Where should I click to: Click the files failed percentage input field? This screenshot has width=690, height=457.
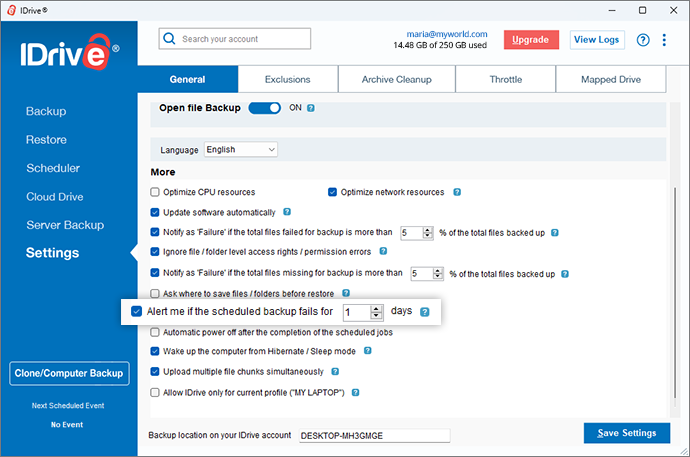(x=411, y=233)
